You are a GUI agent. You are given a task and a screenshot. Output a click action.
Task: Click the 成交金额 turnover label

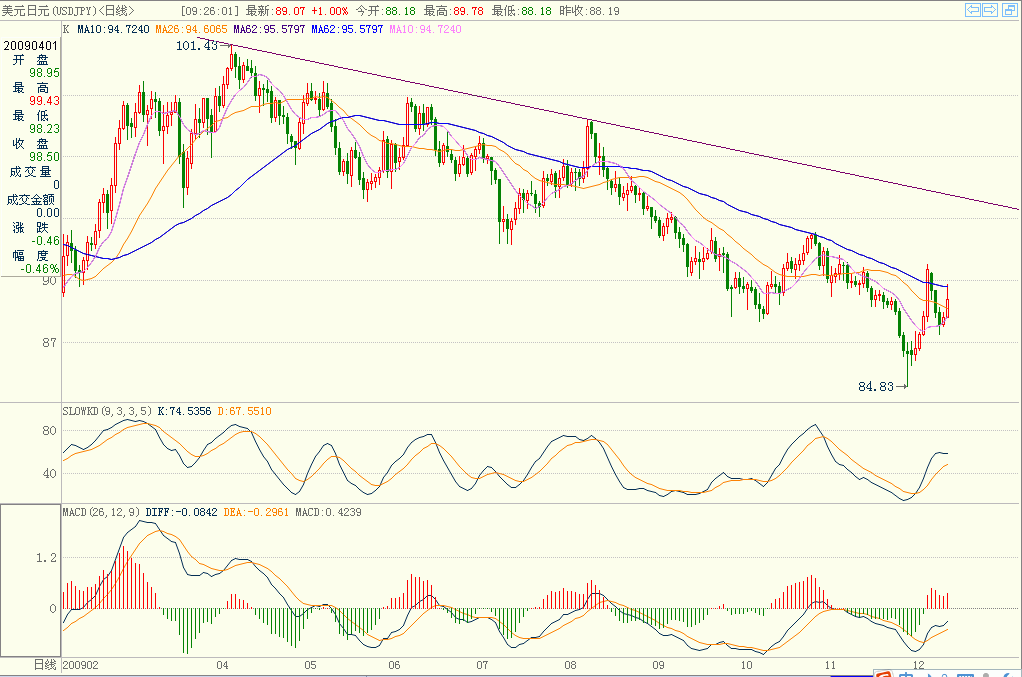(x=31, y=199)
